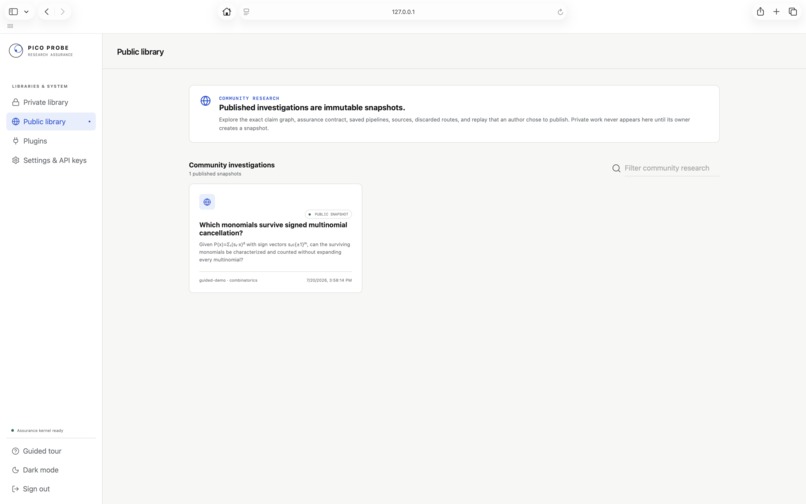Focus the Filter community research field

pos(670,168)
